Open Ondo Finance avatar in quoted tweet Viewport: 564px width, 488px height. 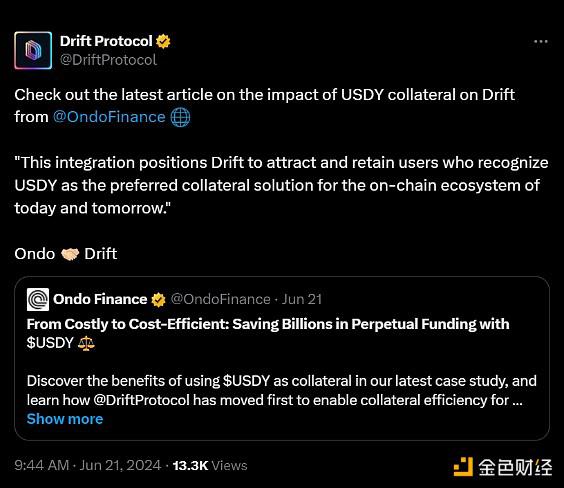38,299
